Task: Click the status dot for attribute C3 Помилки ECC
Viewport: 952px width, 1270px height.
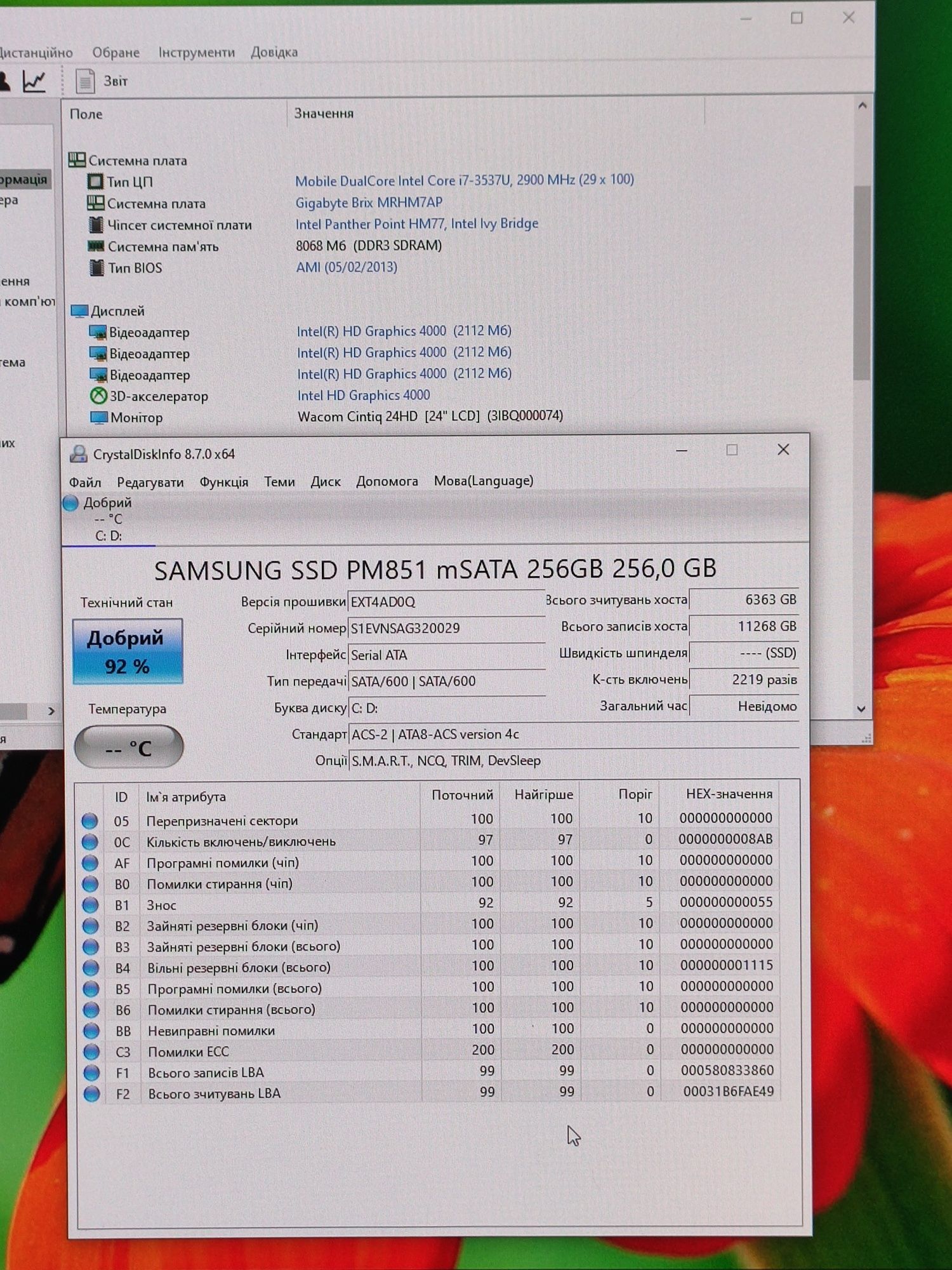Action: [91, 1052]
